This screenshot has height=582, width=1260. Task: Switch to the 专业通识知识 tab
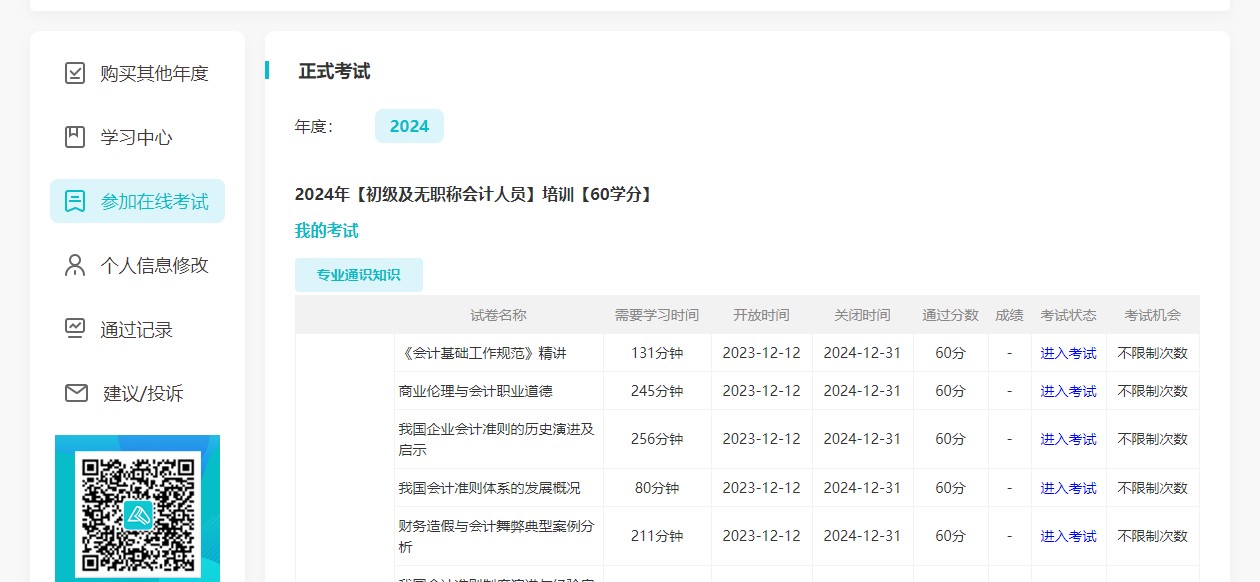click(x=358, y=275)
